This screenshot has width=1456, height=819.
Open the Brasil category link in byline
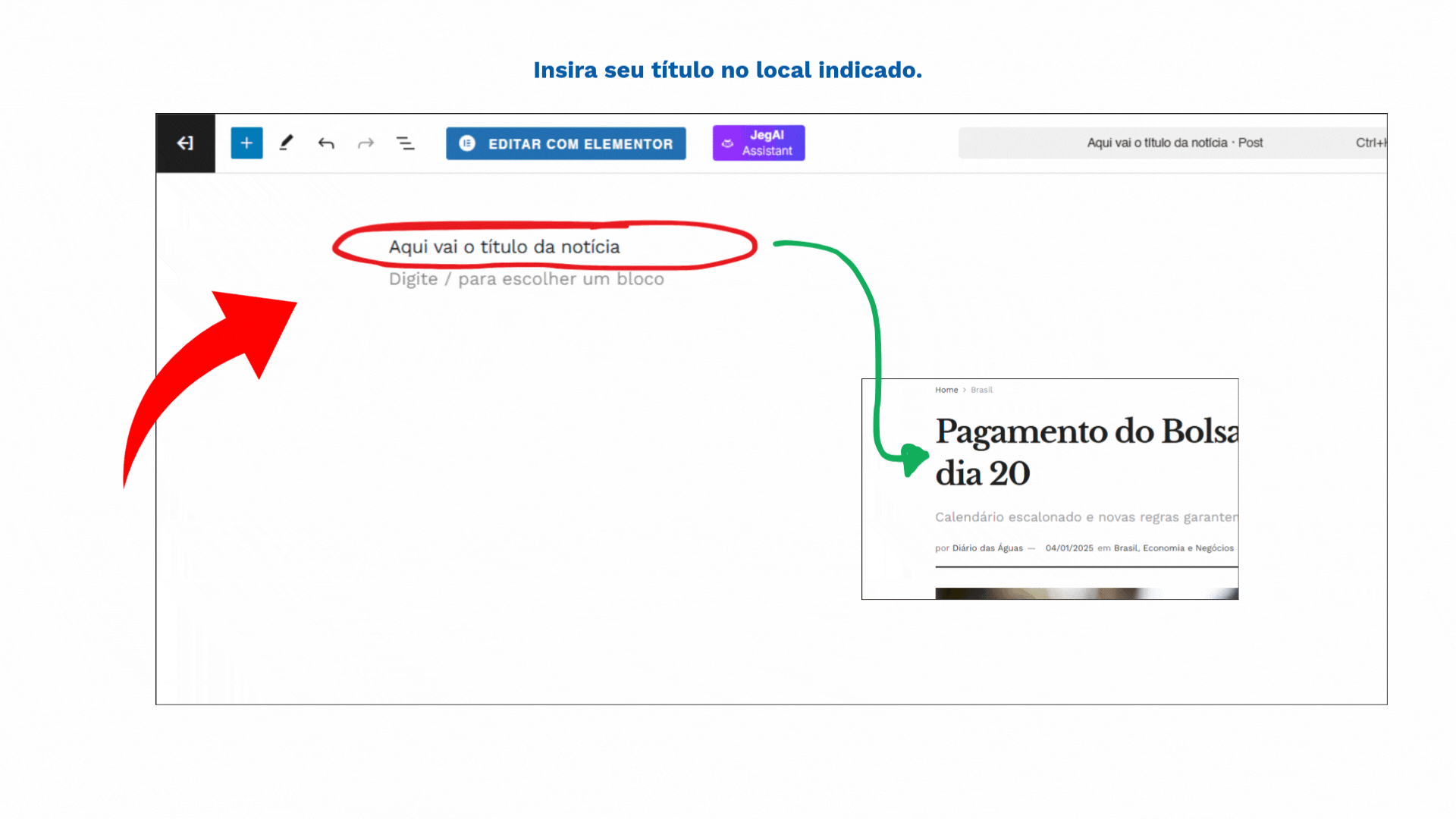point(1125,548)
